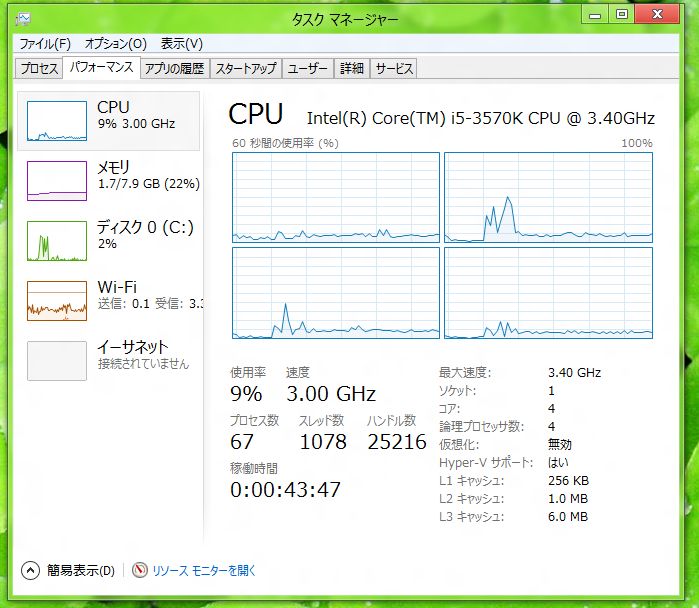The height and width of the screenshot is (608, 699).
Task: Click the top-right CPU core graph
Action: (548, 197)
